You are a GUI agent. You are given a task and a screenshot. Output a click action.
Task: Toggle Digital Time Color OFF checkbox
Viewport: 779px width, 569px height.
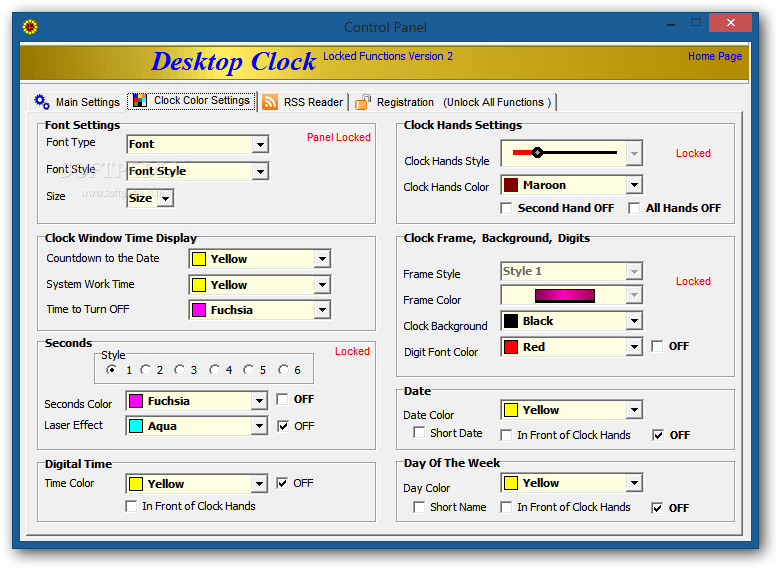pyautogui.click(x=282, y=483)
